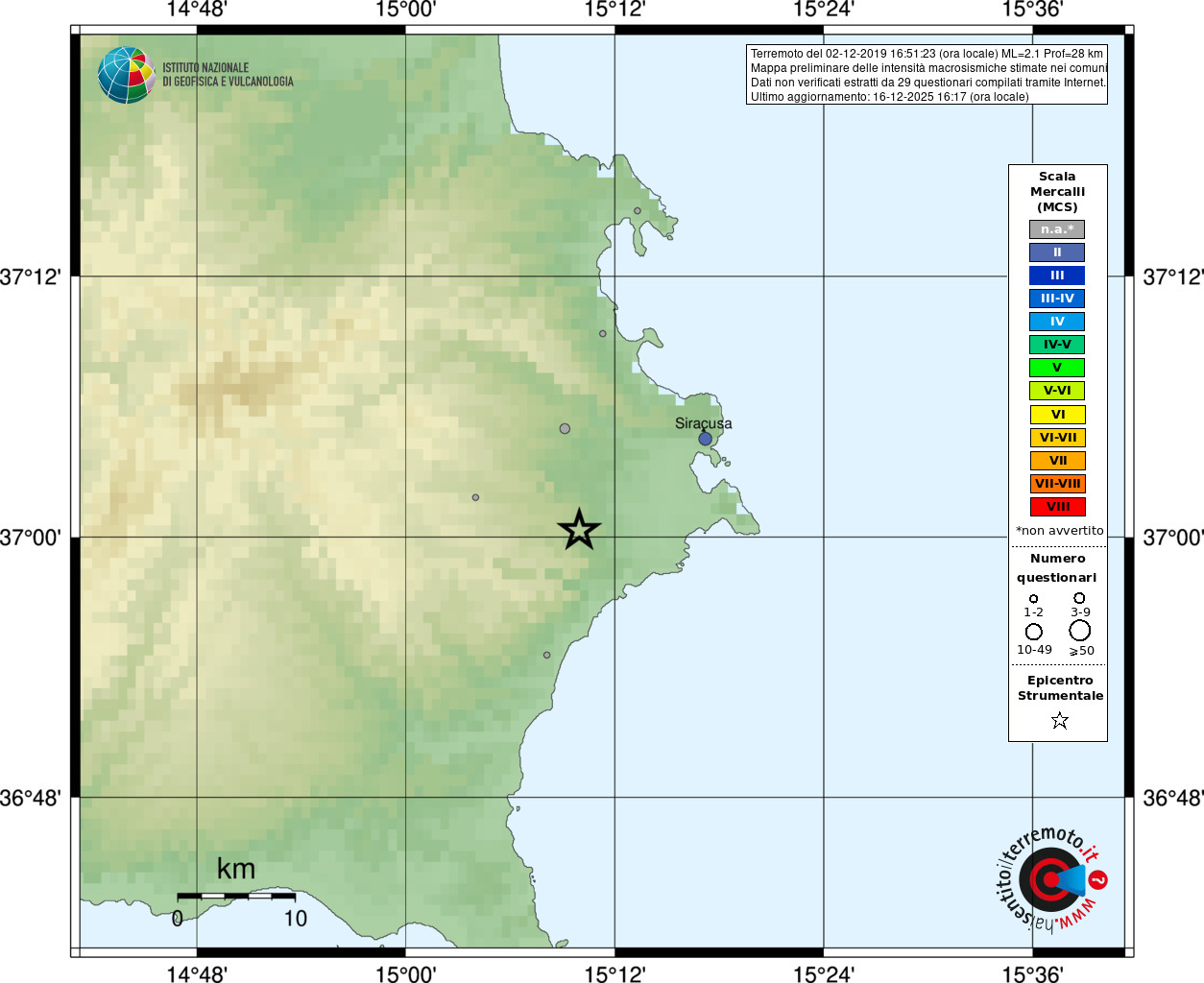Click the left axis 36°48' label

31,798
